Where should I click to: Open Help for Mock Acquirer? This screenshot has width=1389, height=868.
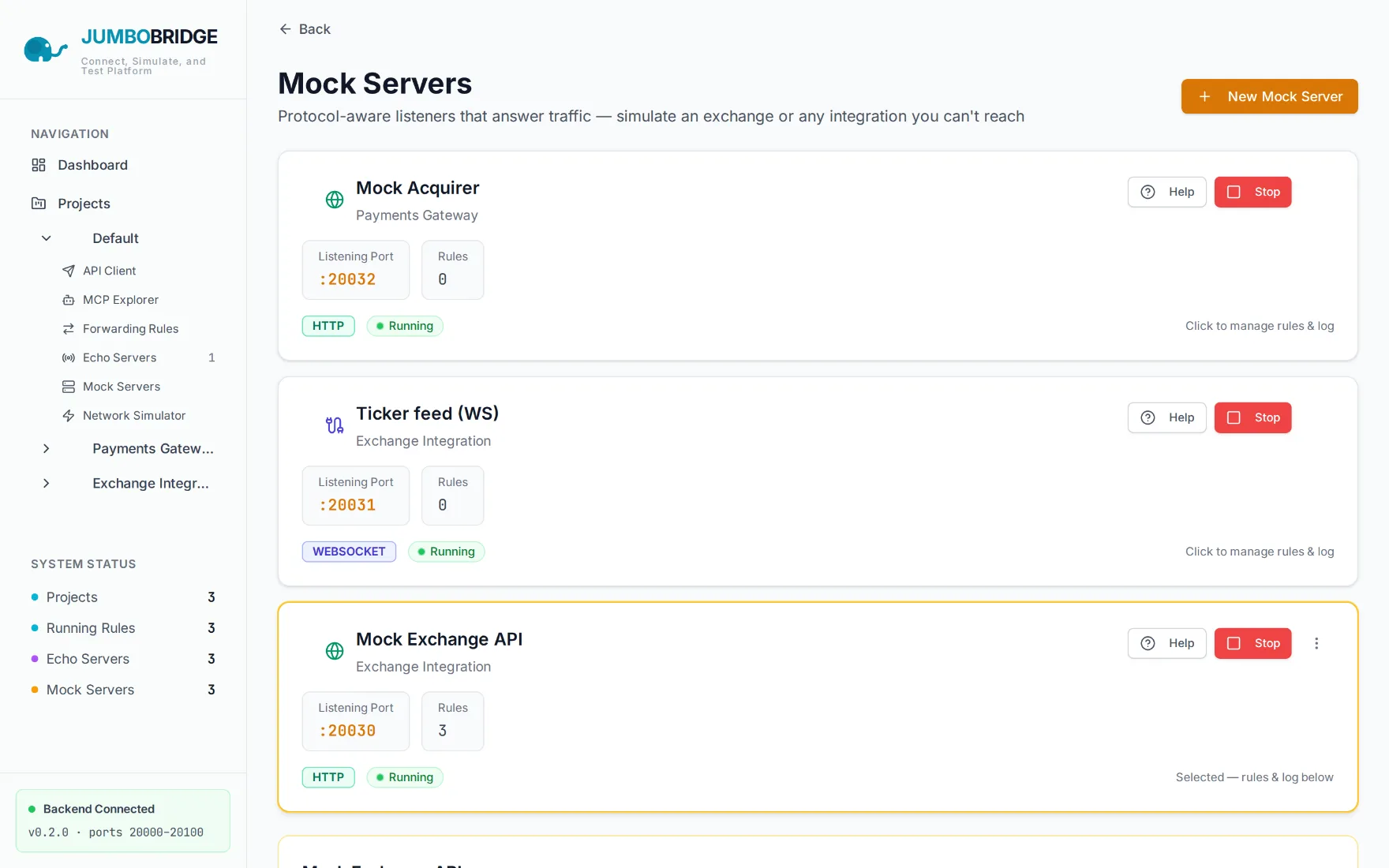point(1166,192)
